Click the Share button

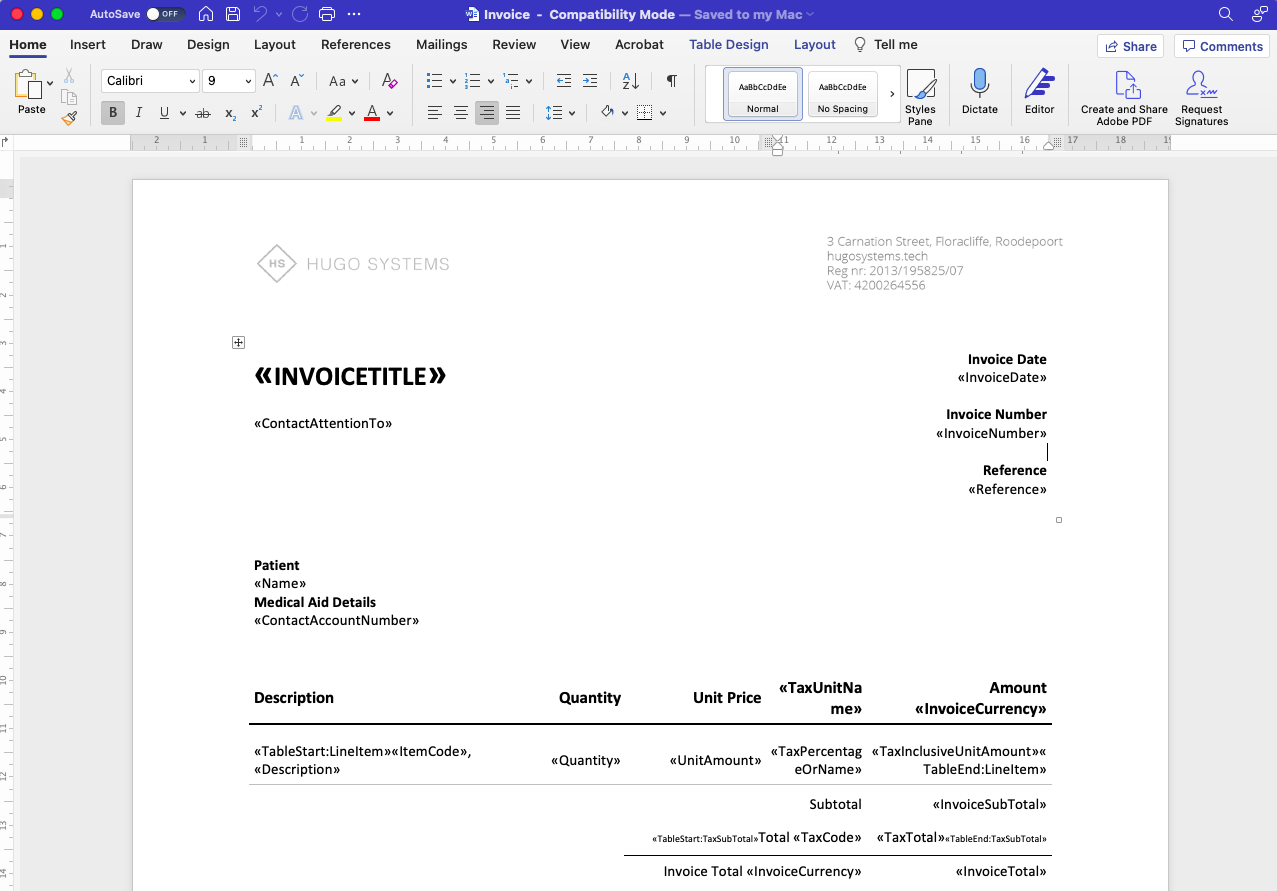pyautogui.click(x=1130, y=46)
